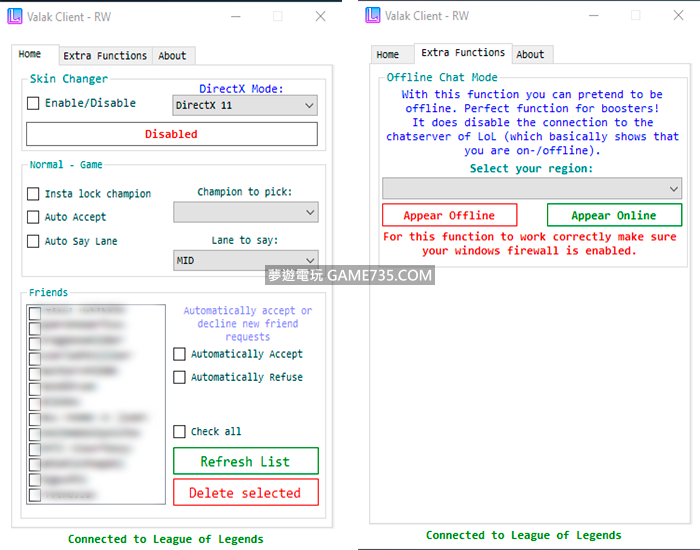
Task: Click 'Connected to League of Legends' in left window
Action: (166, 539)
